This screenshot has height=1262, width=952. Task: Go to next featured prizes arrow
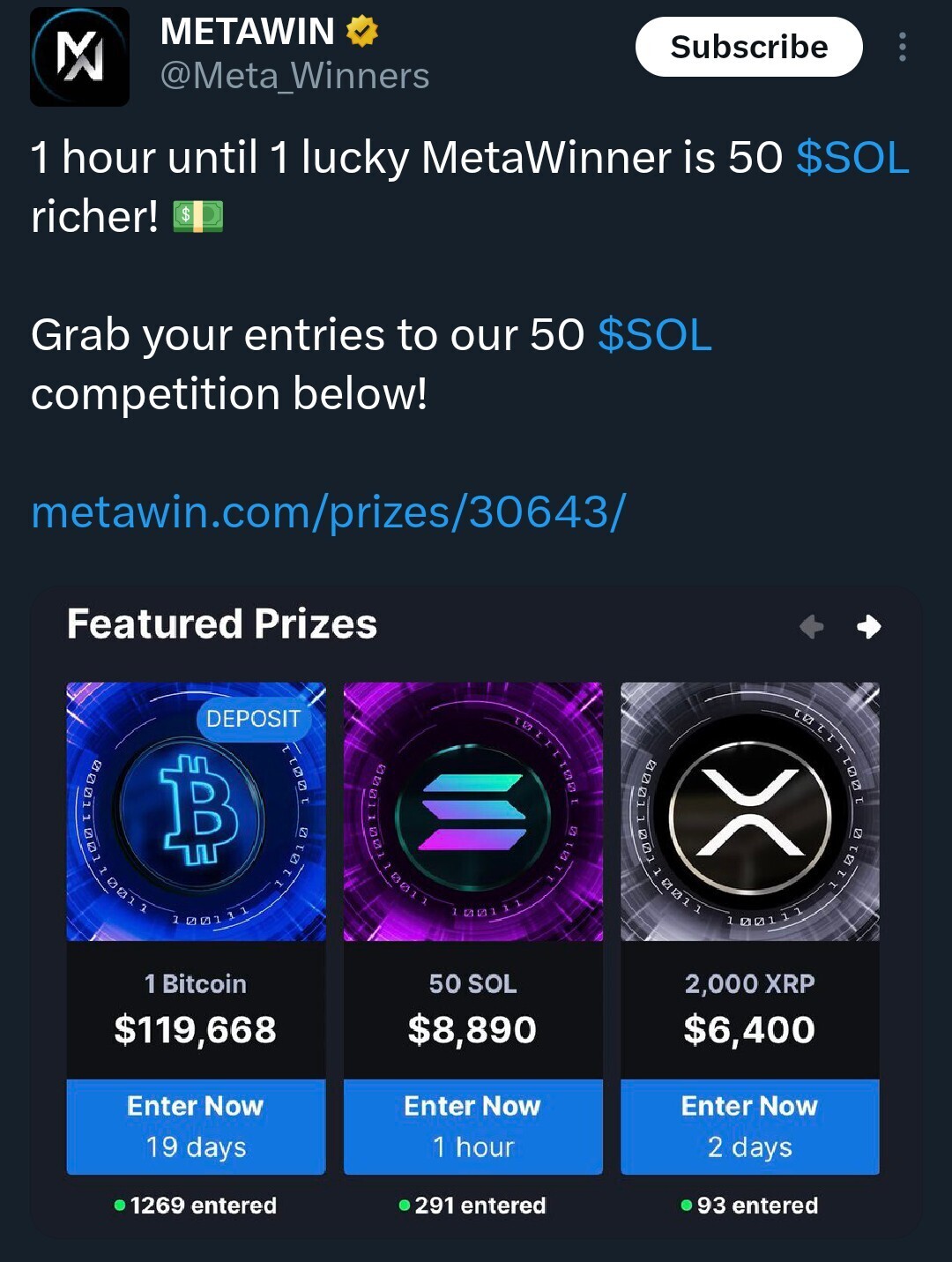click(x=868, y=626)
